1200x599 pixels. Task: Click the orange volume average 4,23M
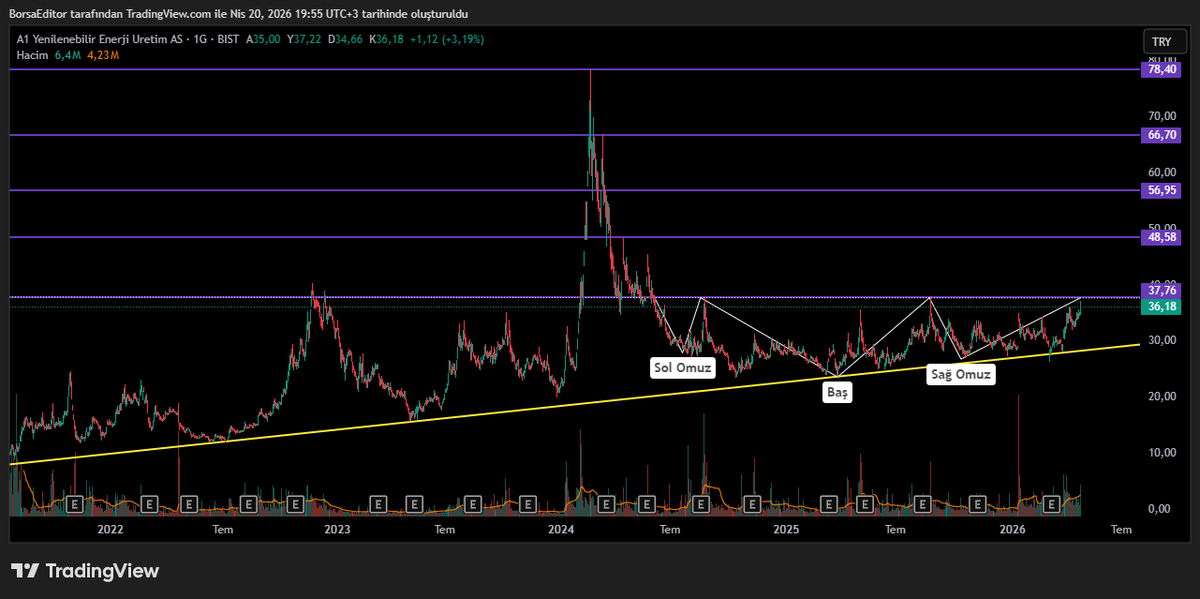(102, 55)
